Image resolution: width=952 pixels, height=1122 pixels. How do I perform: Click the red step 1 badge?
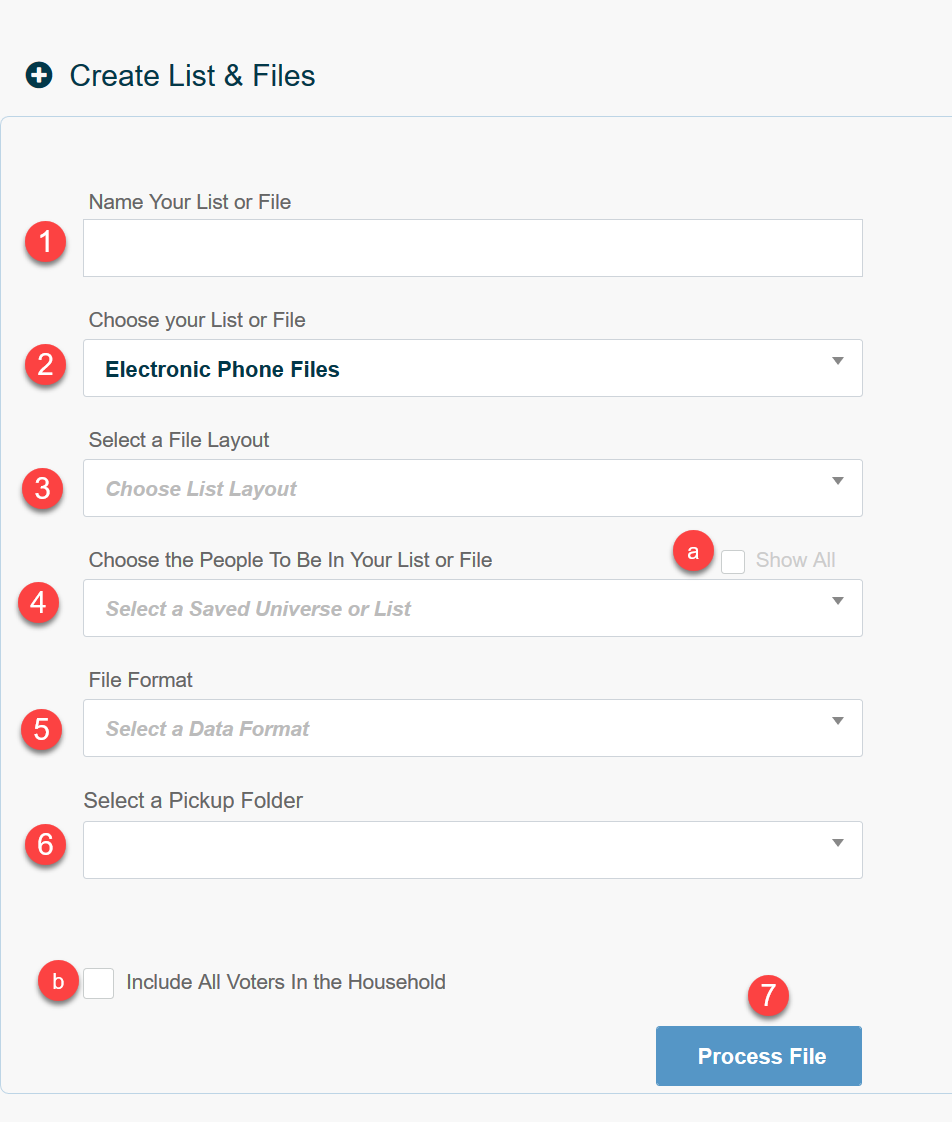(44, 242)
